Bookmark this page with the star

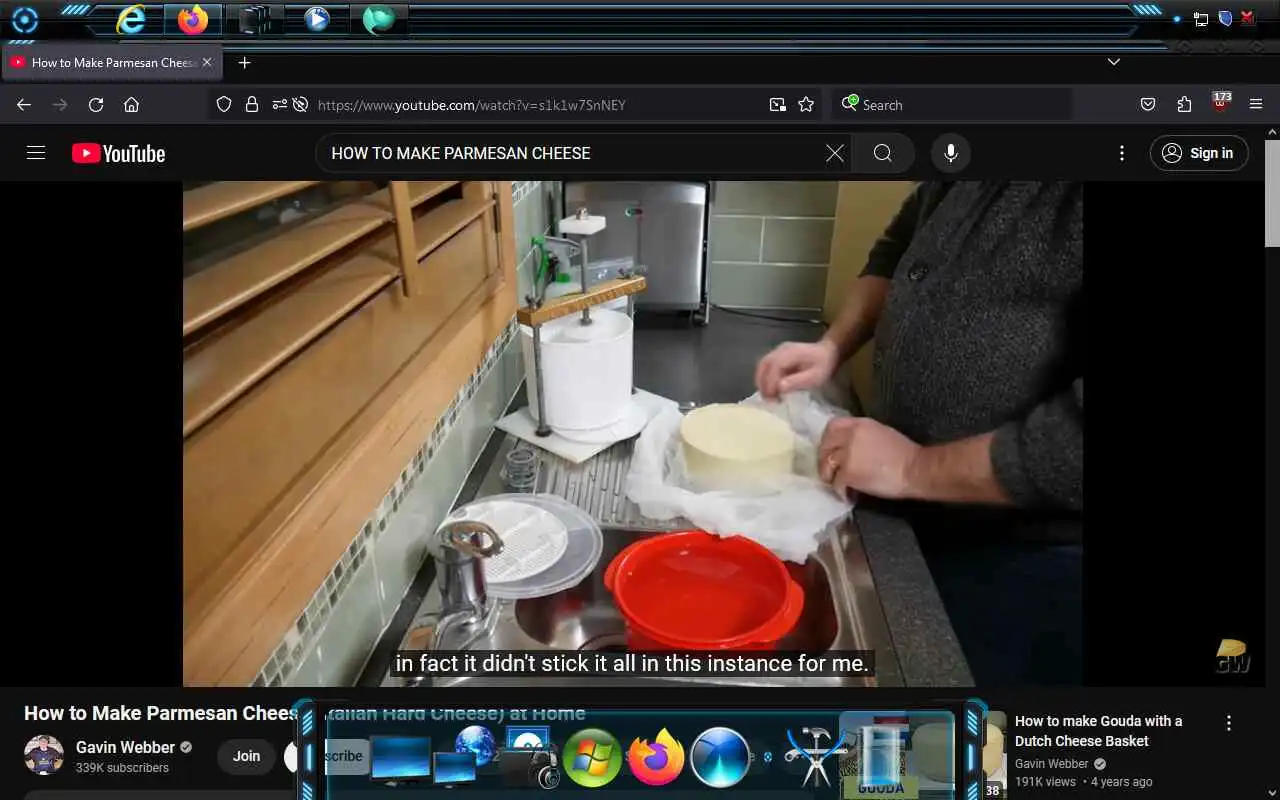pyautogui.click(x=806, y=104)
